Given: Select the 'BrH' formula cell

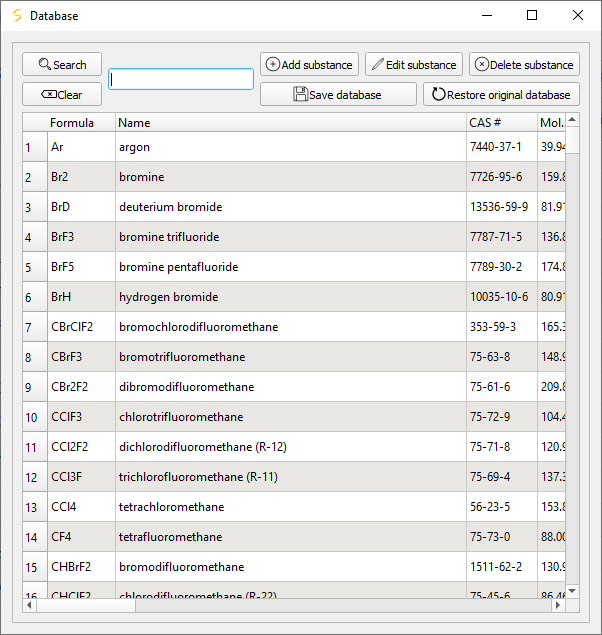Looking at the screenshot, I should pos(81,297).
